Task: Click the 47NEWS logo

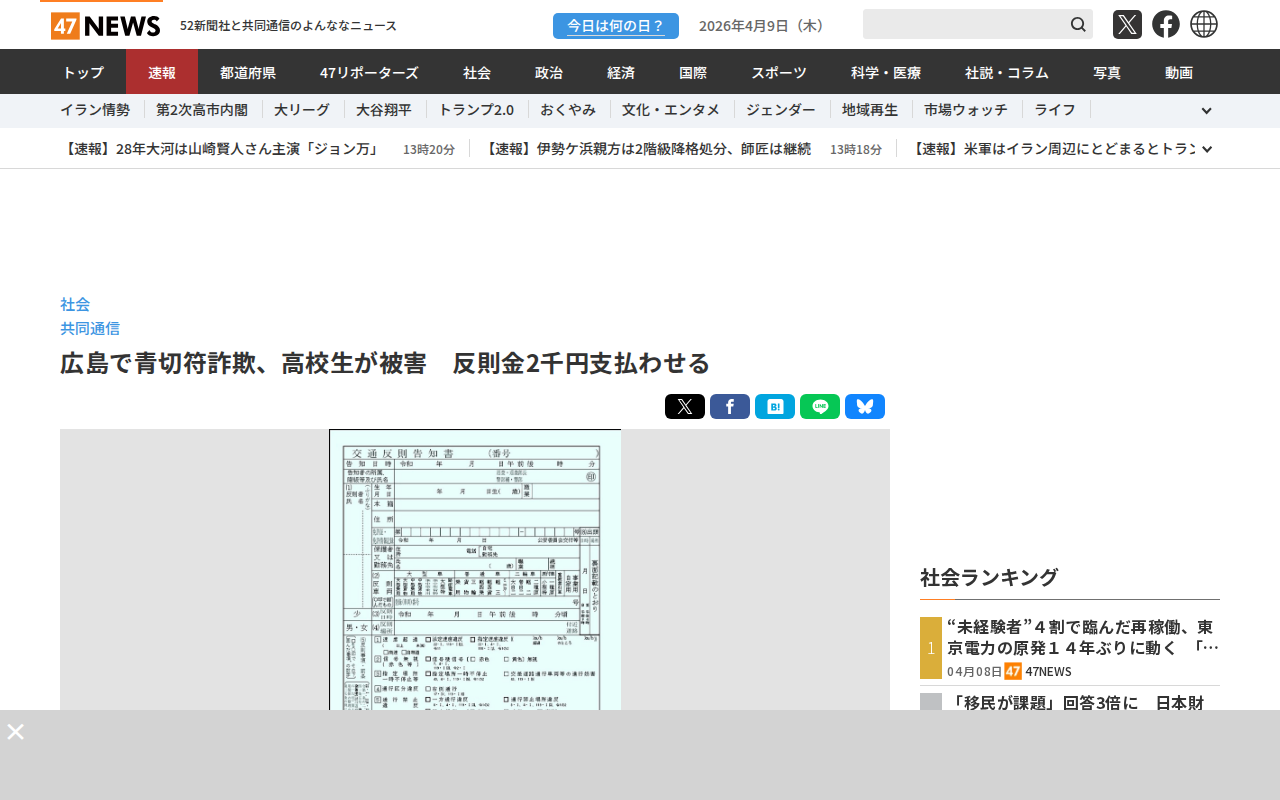Action: pos(105,25)
